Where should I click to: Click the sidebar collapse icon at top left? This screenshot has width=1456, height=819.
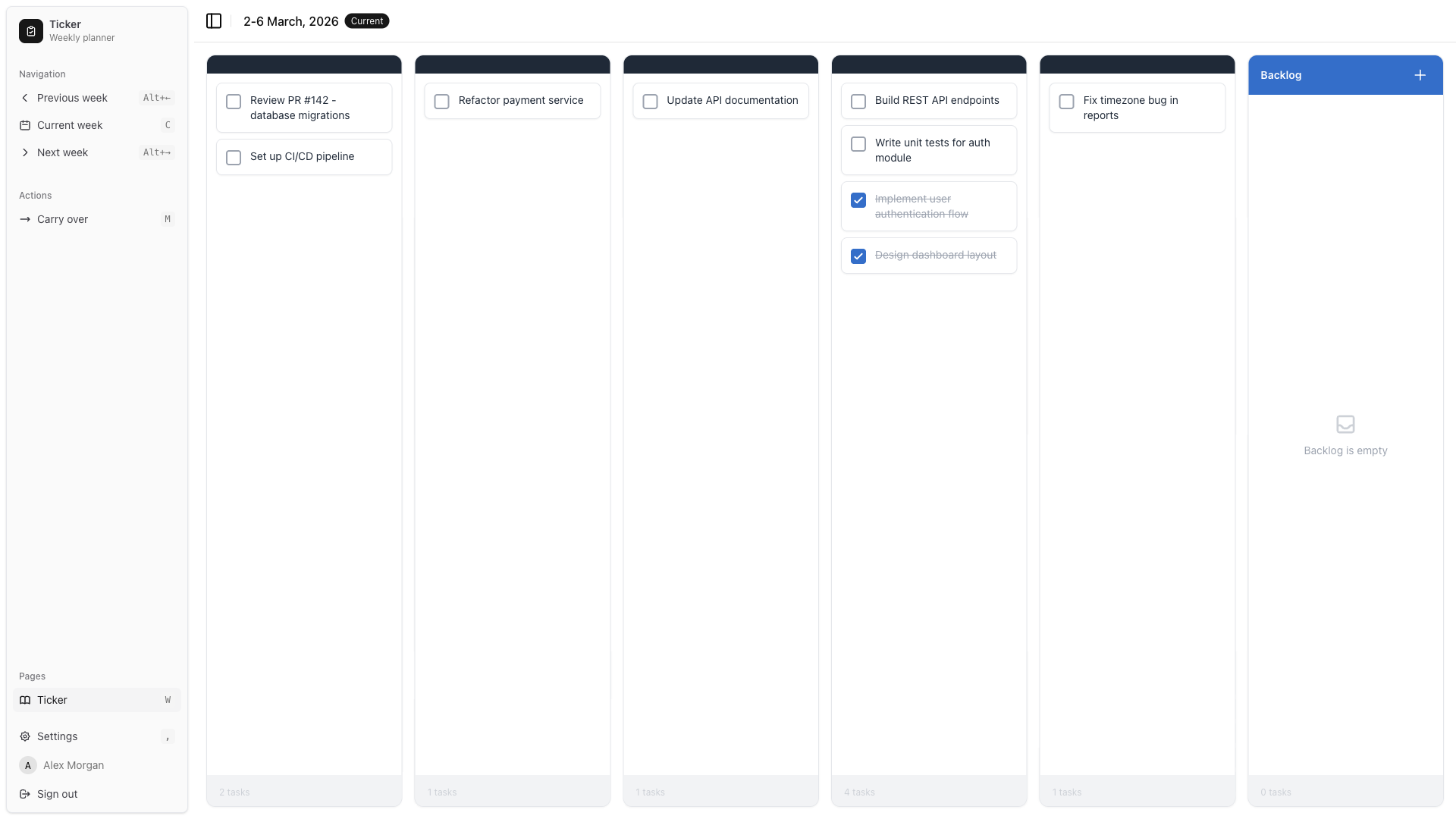pos(213,20)
